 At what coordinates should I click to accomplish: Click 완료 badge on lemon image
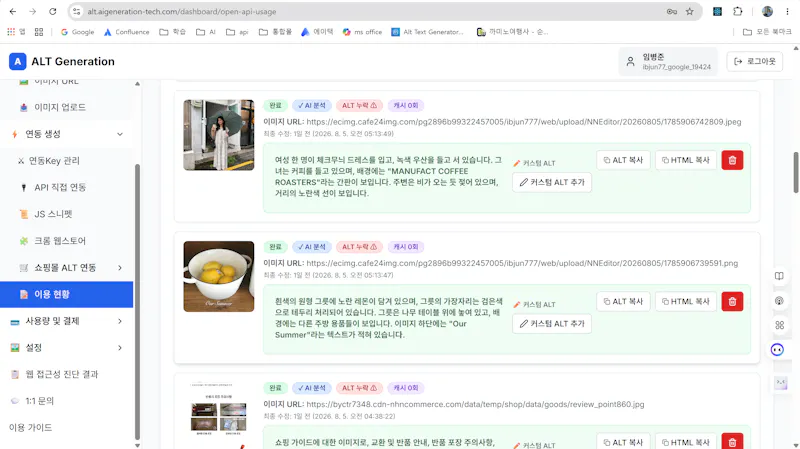point(276,247)
